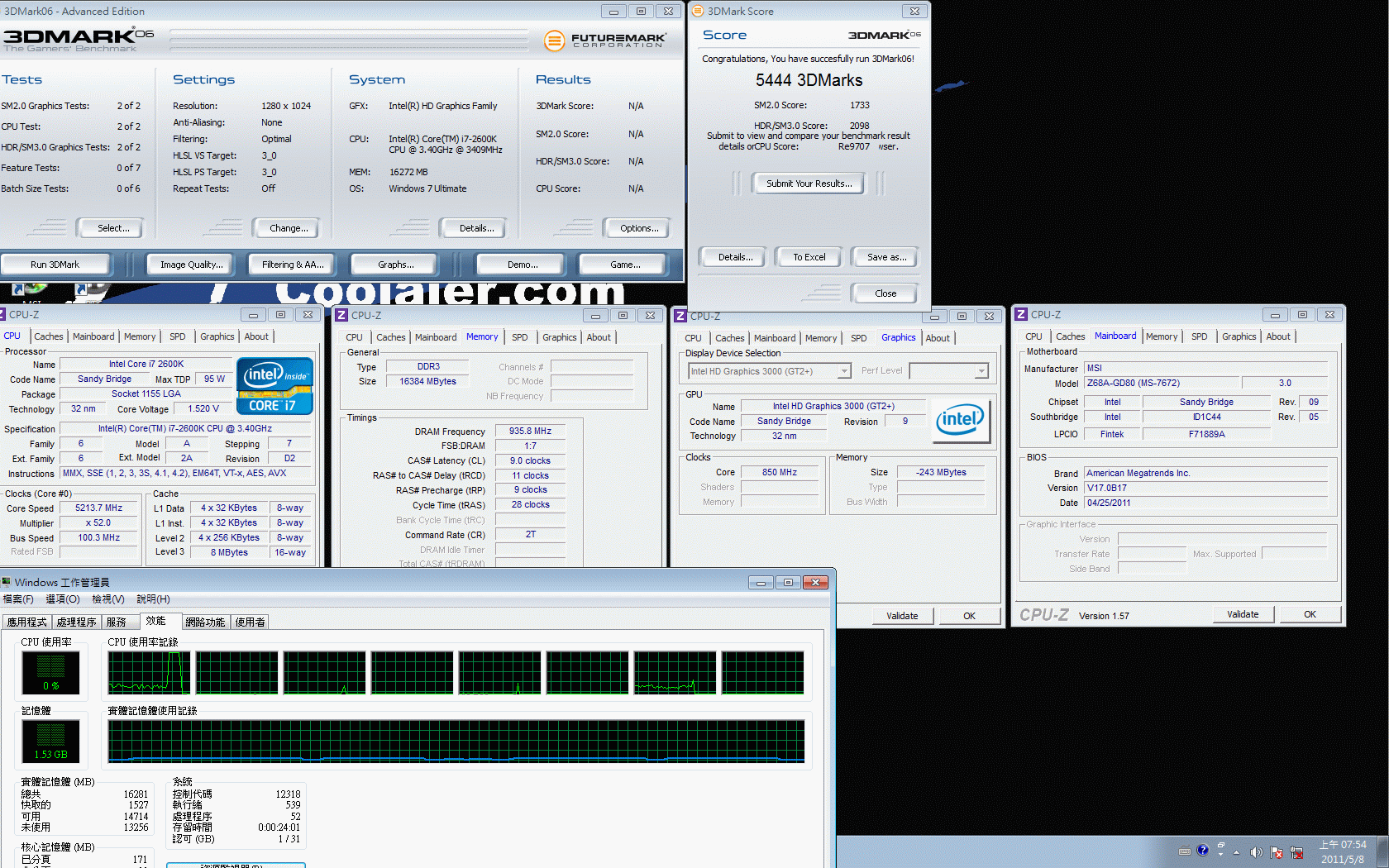Select the 'American Megatrends Inc.' BIOS brand

(x=1206, y=473)
